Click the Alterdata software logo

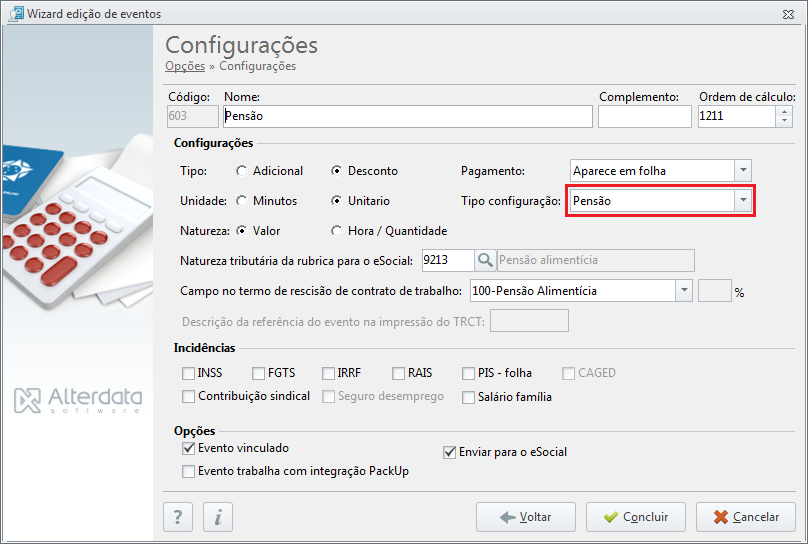click(78, 400)
